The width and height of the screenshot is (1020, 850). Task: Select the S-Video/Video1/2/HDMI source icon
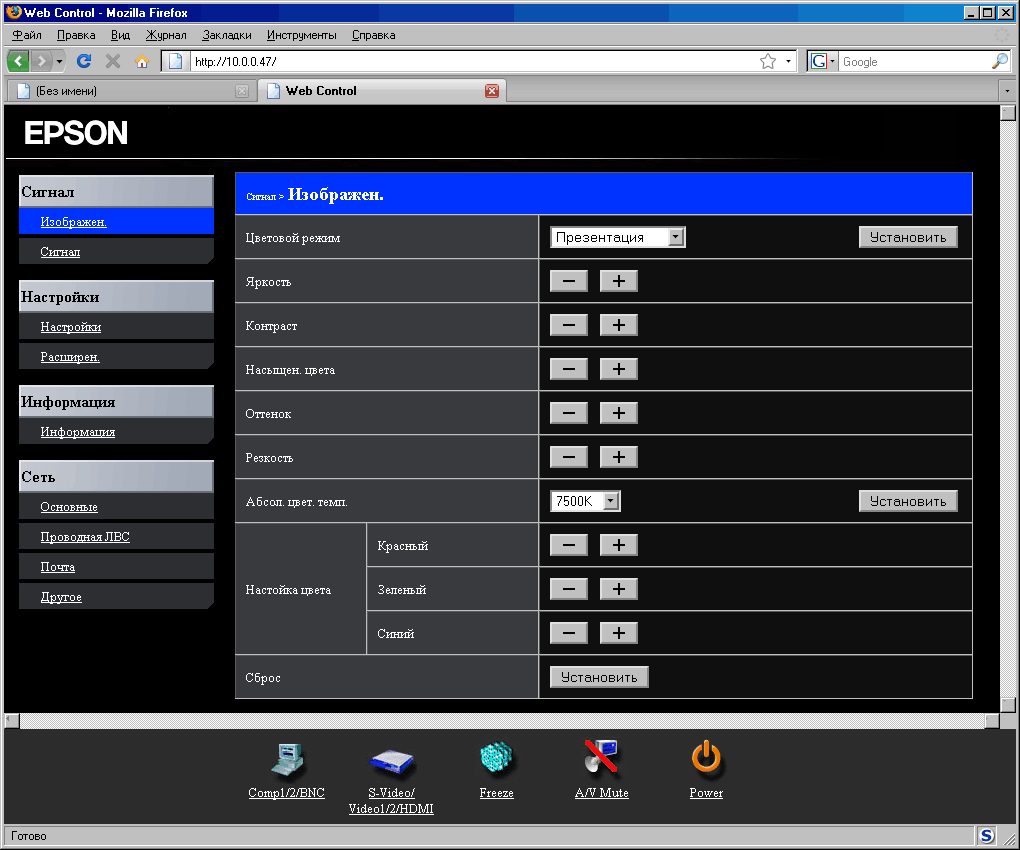(x=391, y=762)
